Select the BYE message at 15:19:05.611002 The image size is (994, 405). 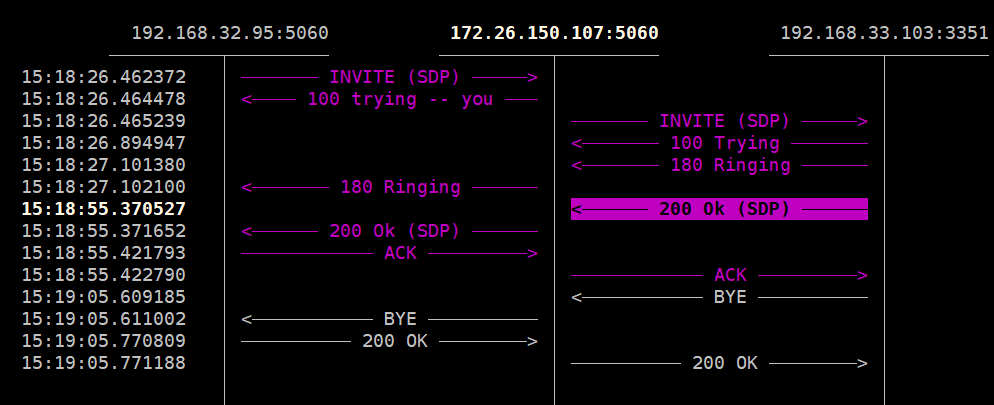390,319
